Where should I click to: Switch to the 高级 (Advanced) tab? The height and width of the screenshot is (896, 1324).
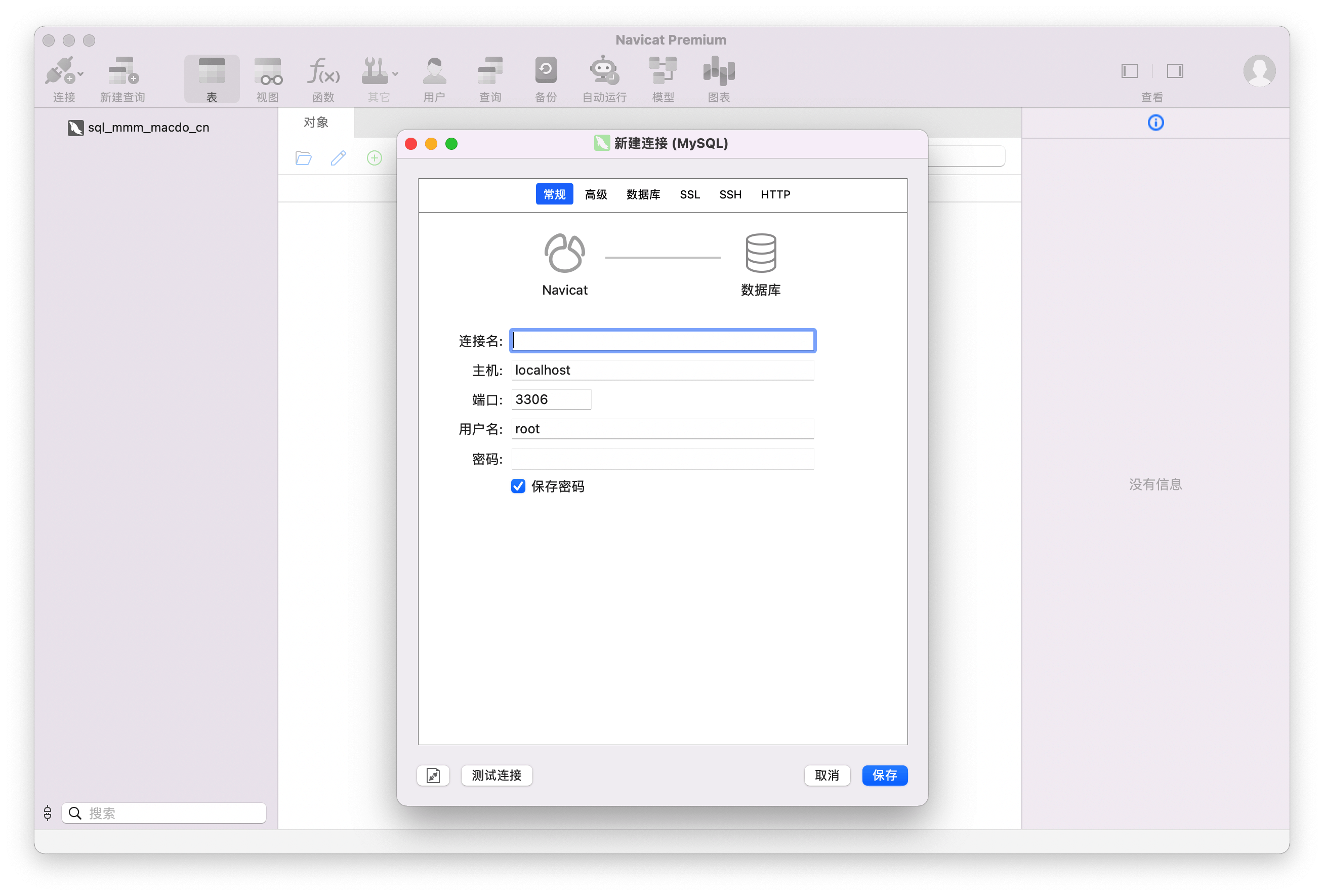click(596, 194)
